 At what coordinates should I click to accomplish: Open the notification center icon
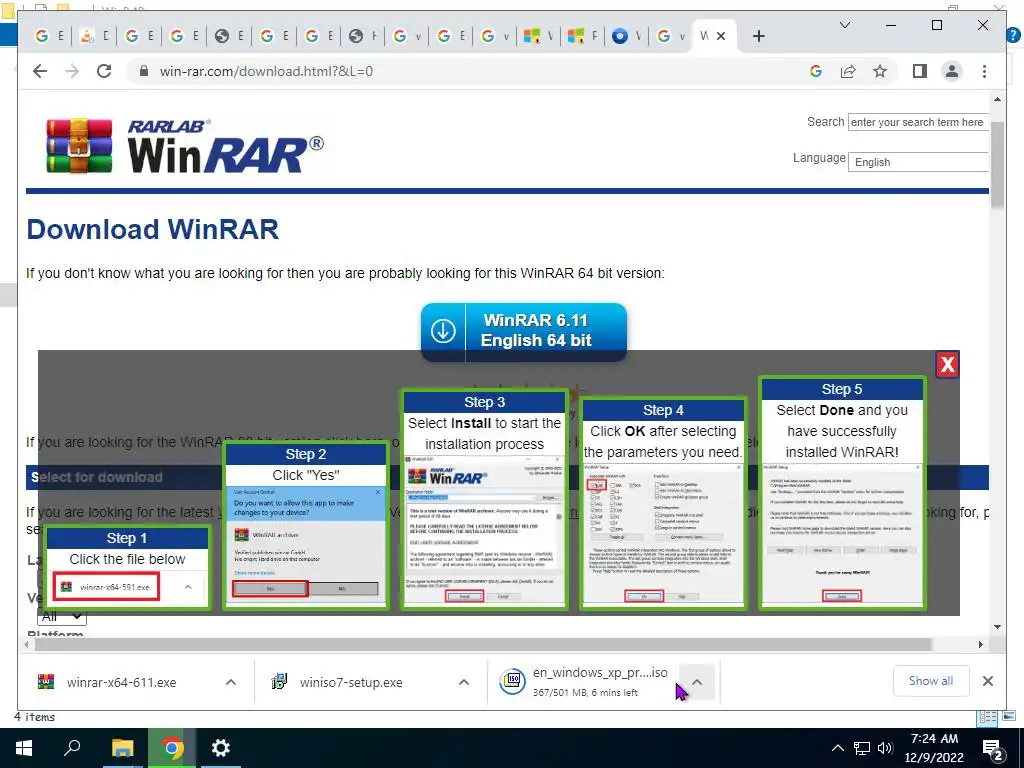click(x=993, y=749)
